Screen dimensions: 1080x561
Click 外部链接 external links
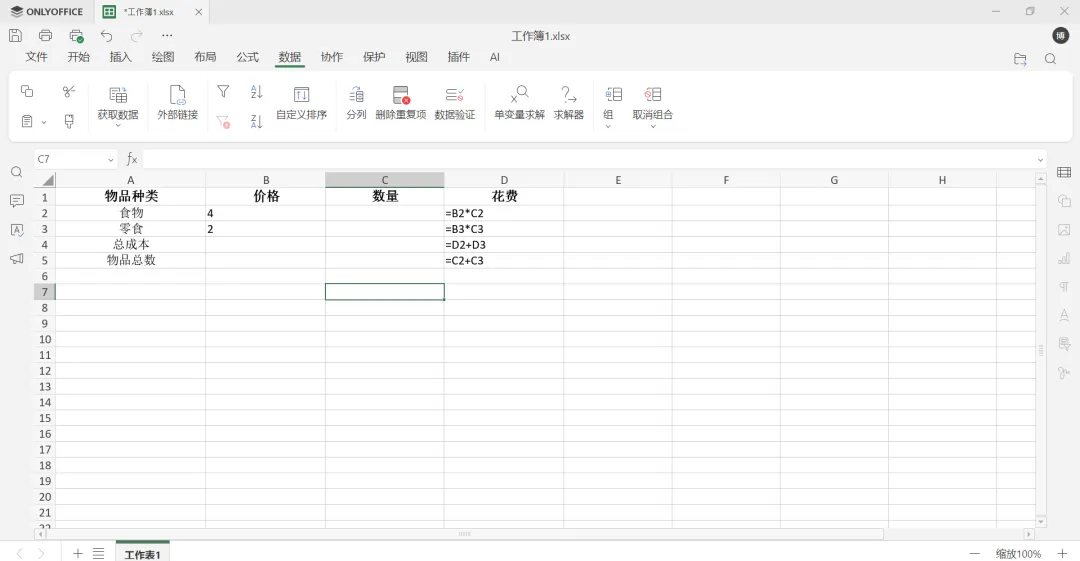178,103
